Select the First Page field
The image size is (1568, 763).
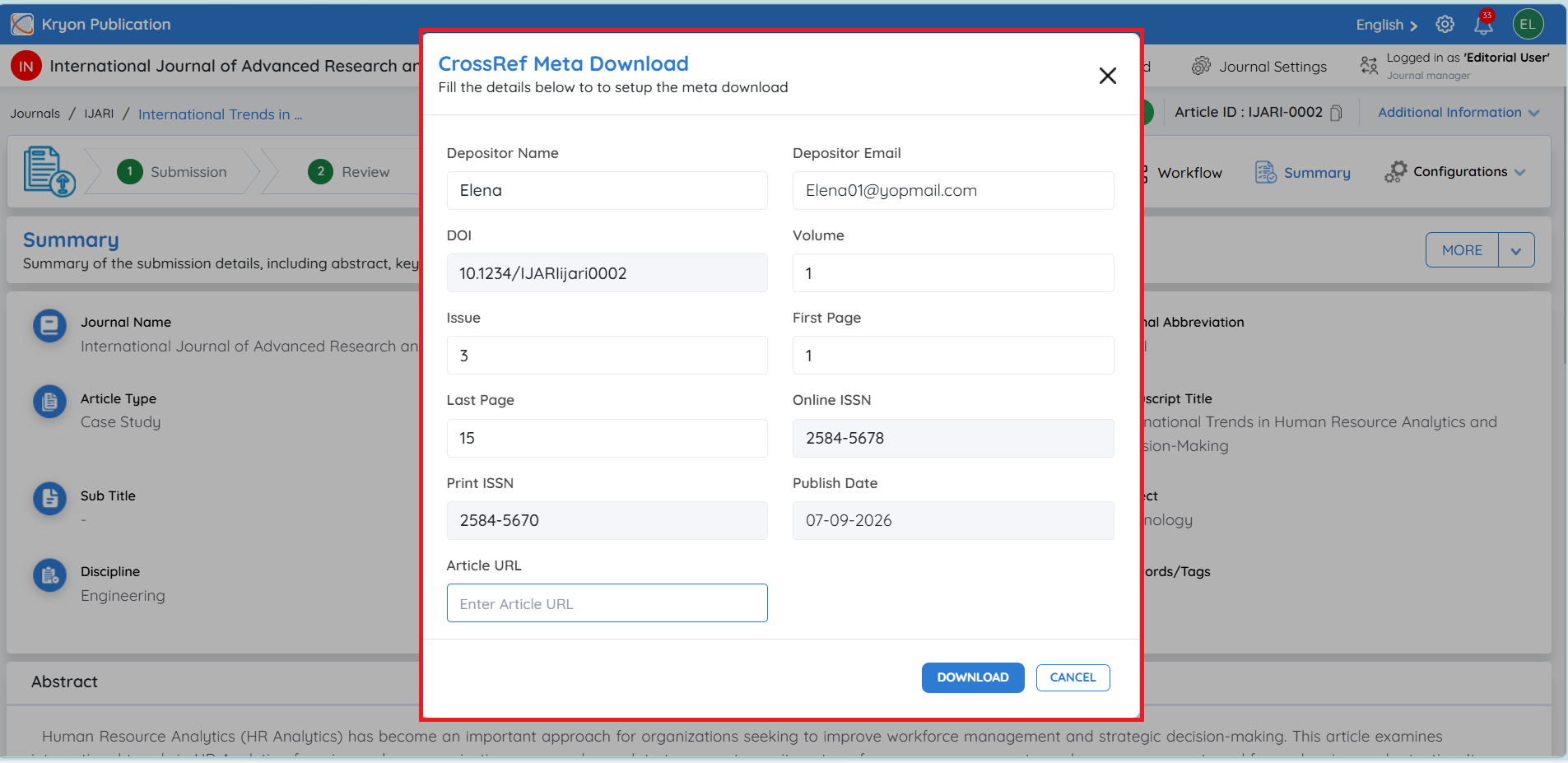(953, 356)
